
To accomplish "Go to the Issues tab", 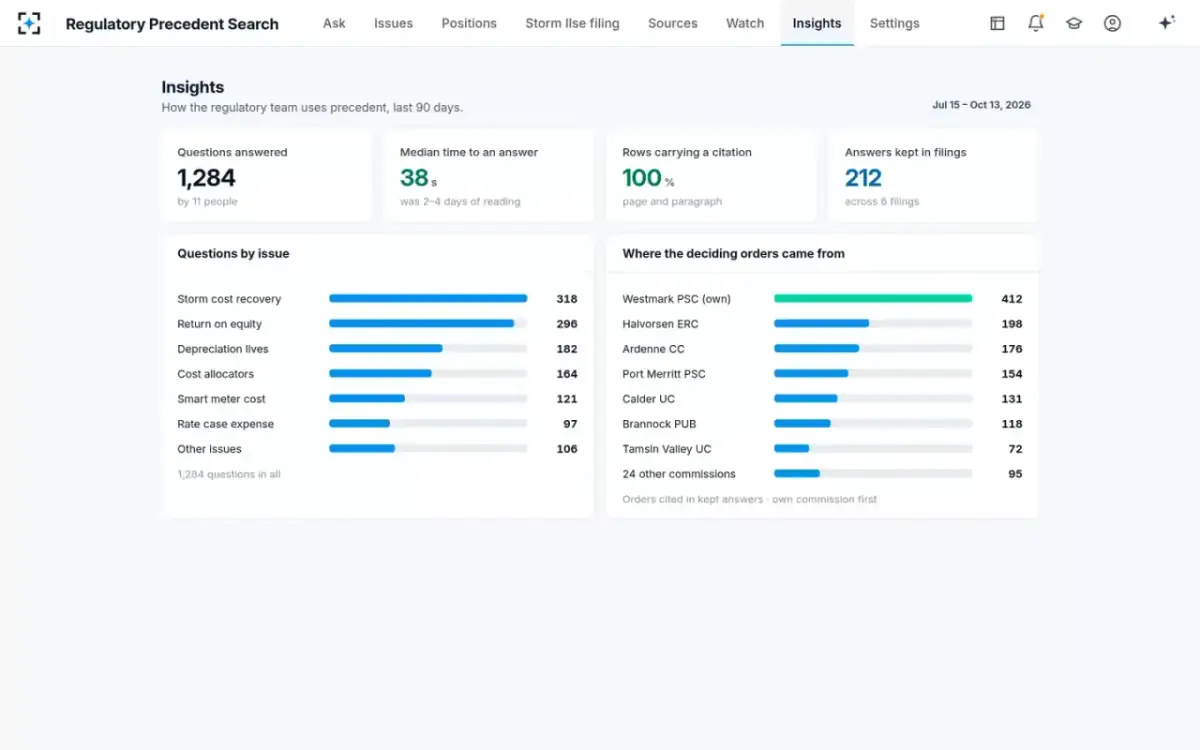I will coord(393,23).
